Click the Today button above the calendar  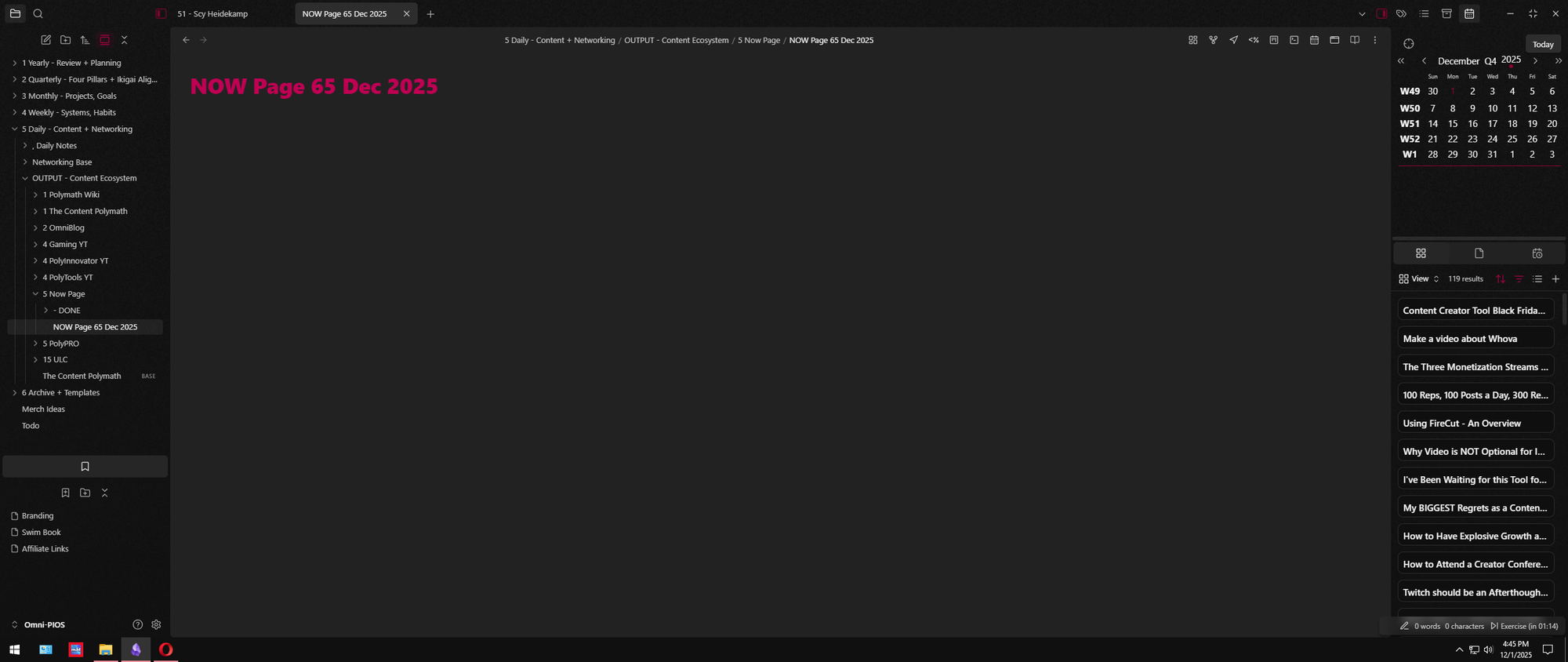pyautogui.click(x=1542, y=44)
